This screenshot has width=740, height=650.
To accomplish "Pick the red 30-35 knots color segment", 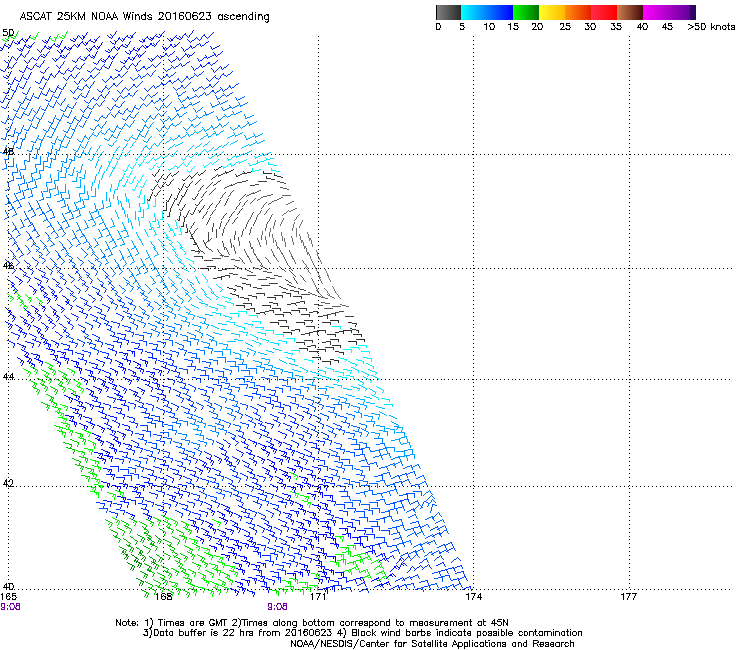I will tap(604, 12).
